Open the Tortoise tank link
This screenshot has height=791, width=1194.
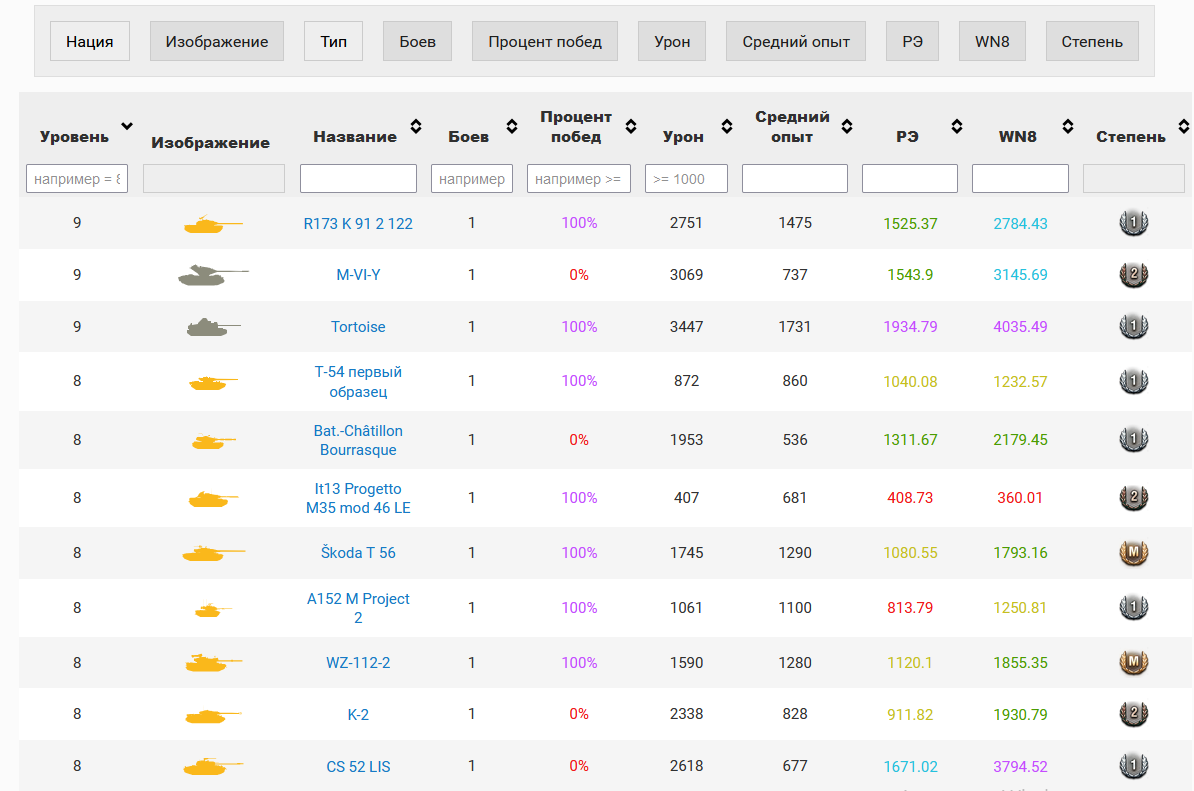point(358,327)
